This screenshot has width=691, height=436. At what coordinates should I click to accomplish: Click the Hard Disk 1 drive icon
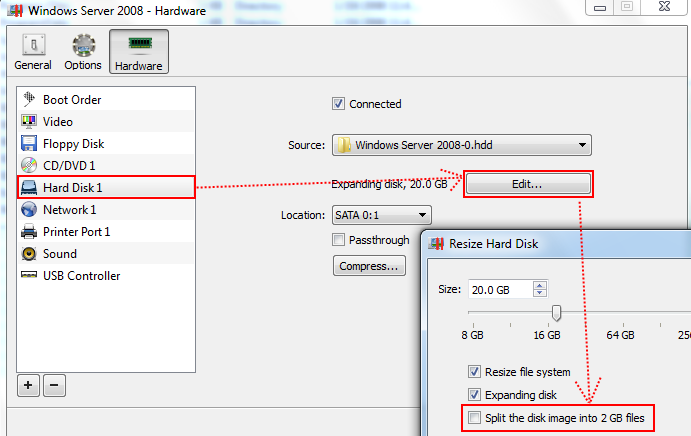29,187
